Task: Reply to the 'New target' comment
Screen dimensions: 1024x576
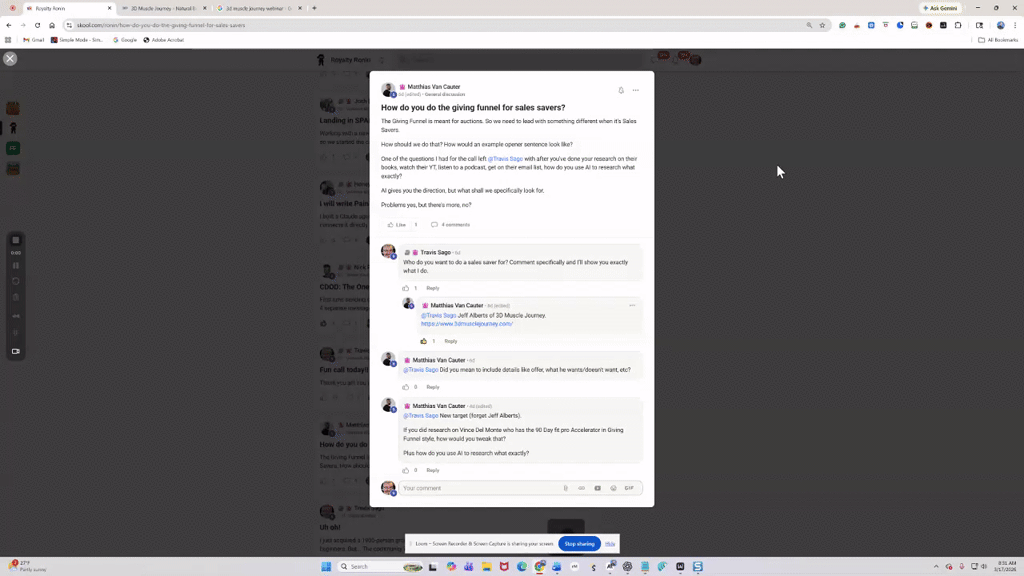Action: point(432,470)
